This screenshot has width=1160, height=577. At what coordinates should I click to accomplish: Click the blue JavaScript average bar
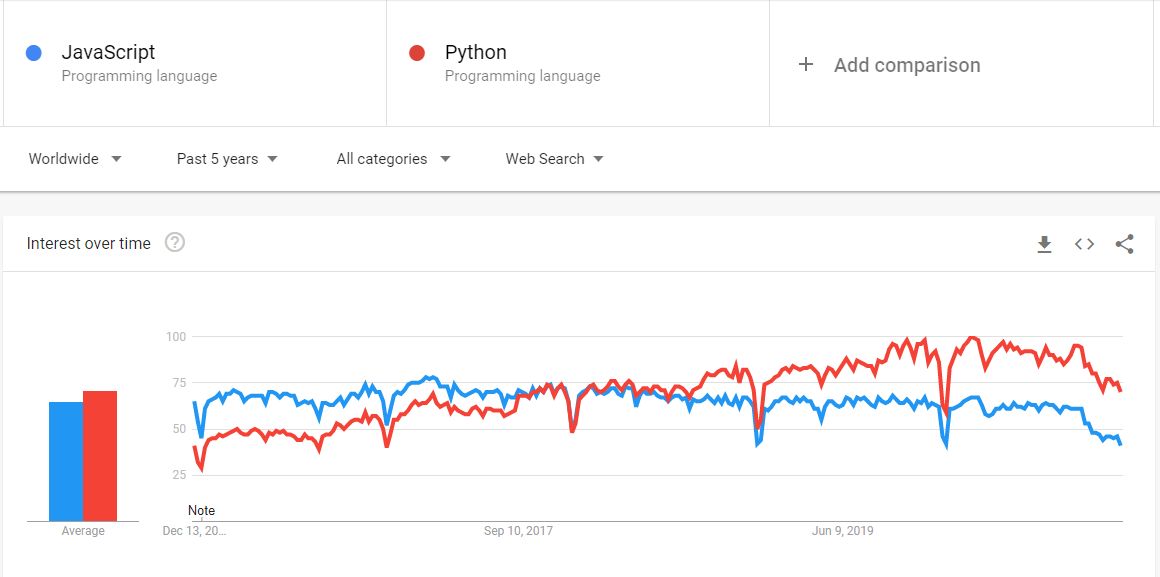66,461
